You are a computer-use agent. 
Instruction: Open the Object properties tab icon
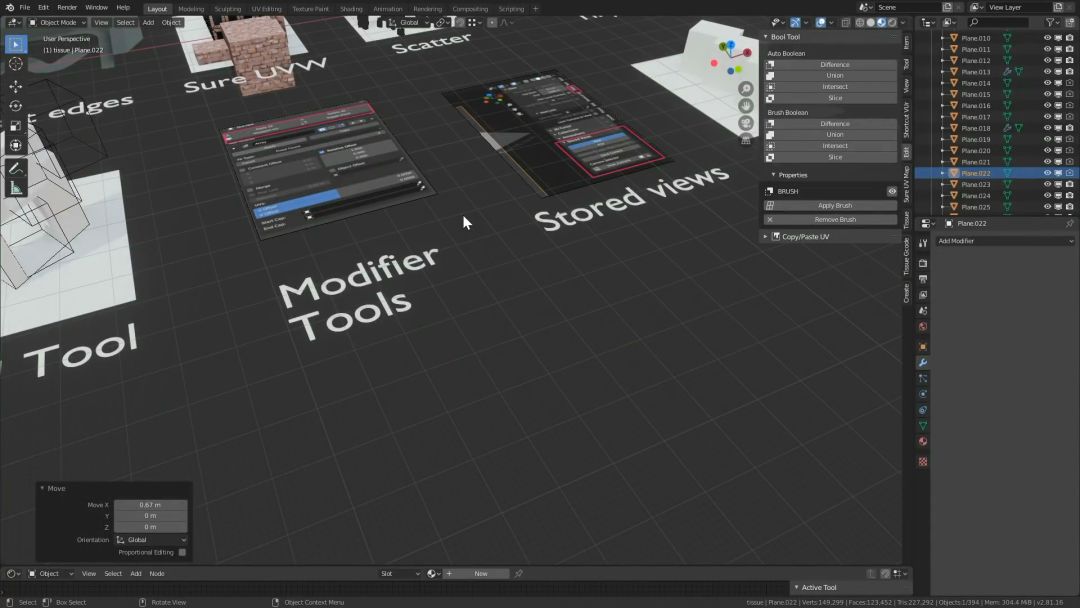(923, 346)
